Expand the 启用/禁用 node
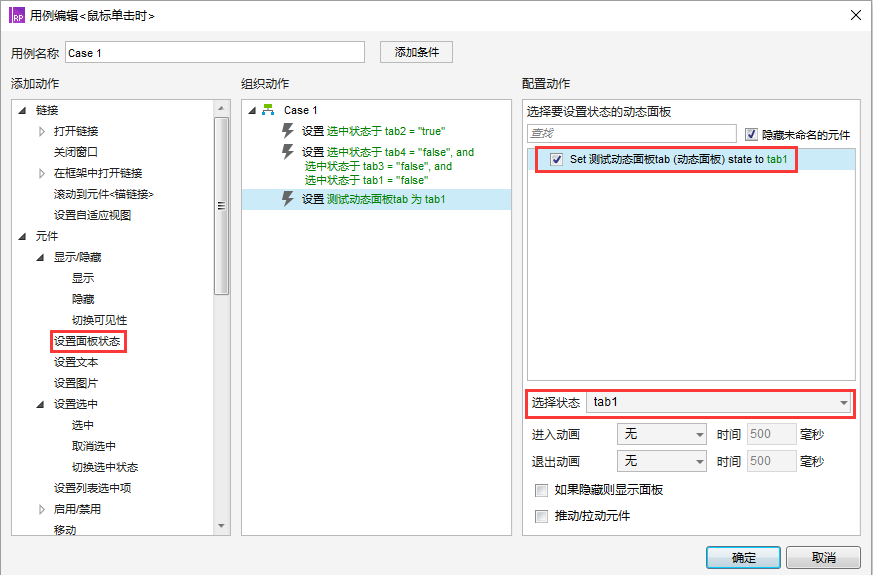 (41, 509)
